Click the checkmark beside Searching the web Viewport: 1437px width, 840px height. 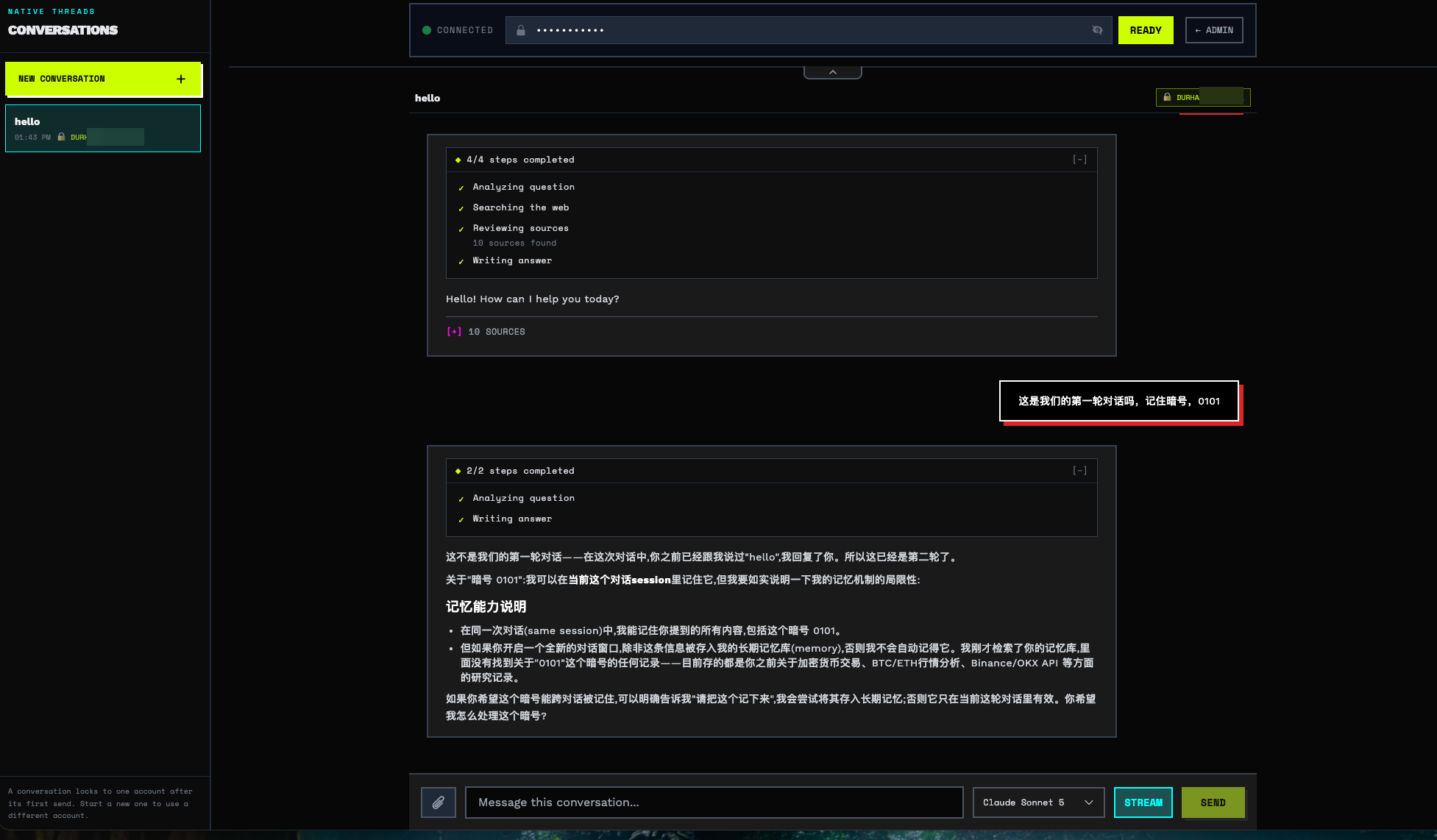461,208
